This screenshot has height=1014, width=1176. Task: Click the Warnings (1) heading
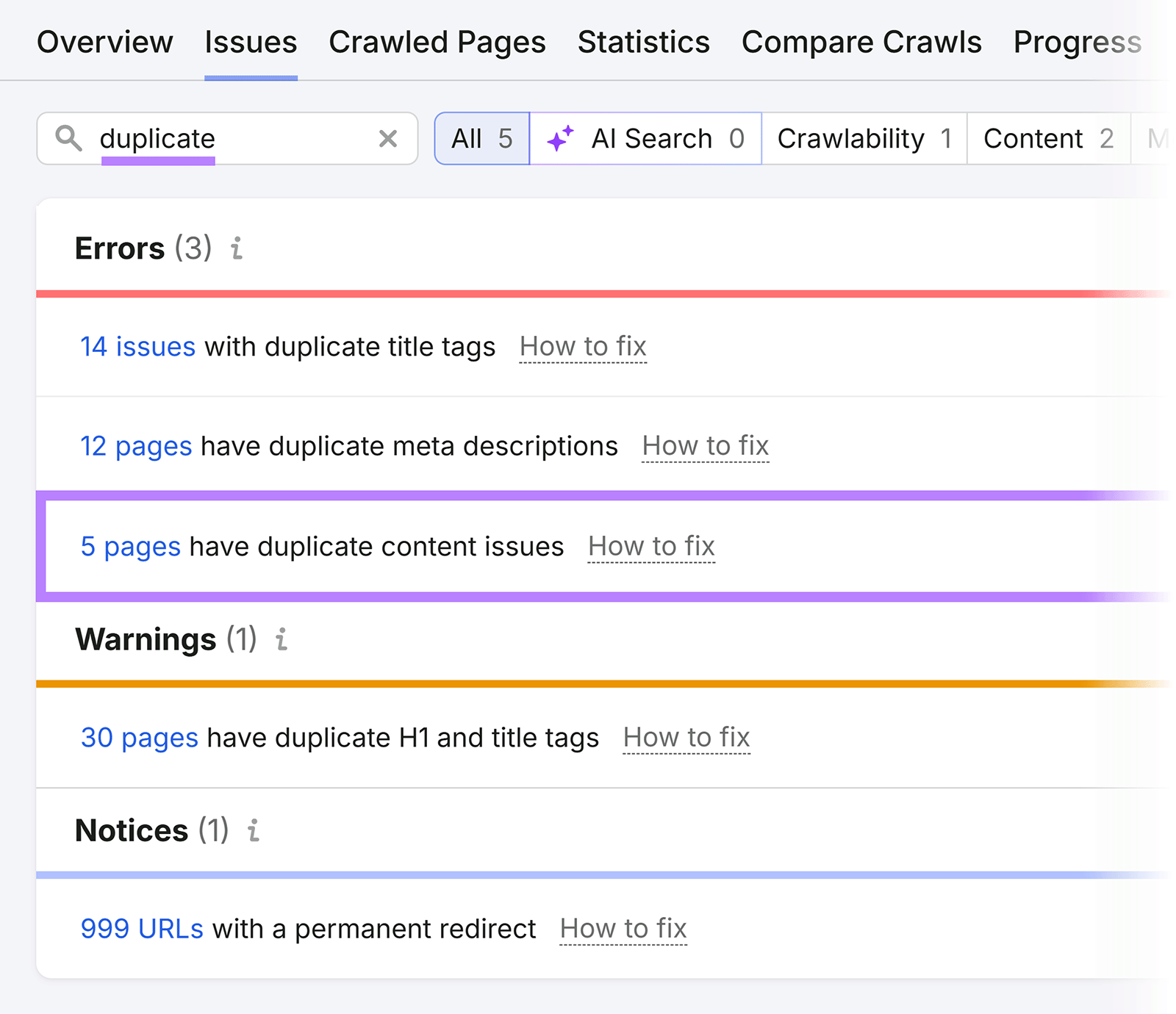pyautogui.click(x=166, y=639)
